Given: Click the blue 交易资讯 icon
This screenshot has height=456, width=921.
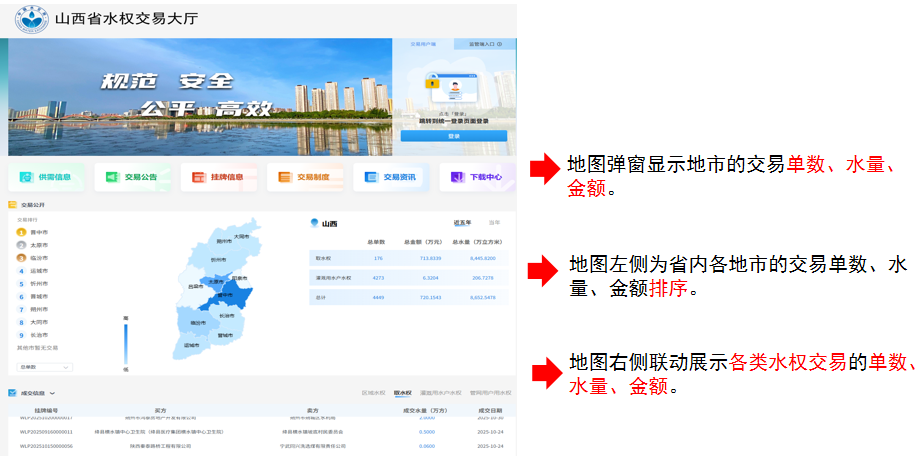Looking at the screenshot, I should click(372, 177).
